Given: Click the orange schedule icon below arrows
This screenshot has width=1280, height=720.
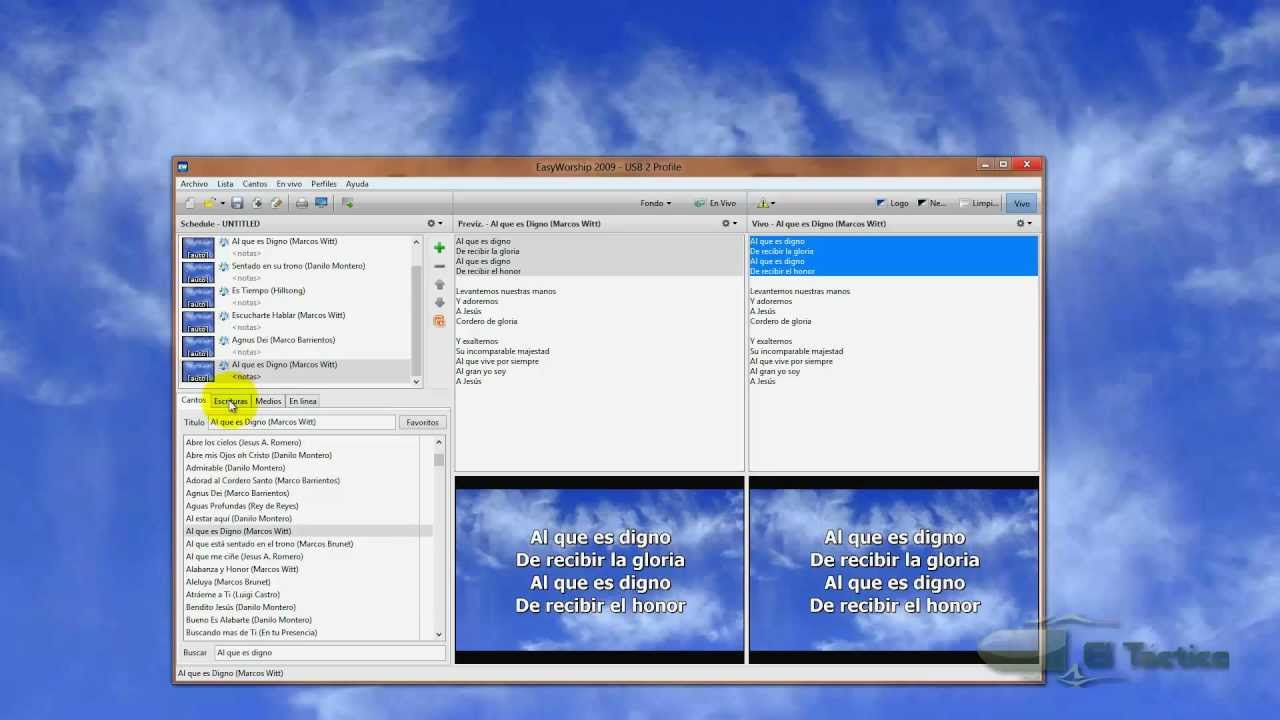Looking at the screenshot, I should 439,321.
